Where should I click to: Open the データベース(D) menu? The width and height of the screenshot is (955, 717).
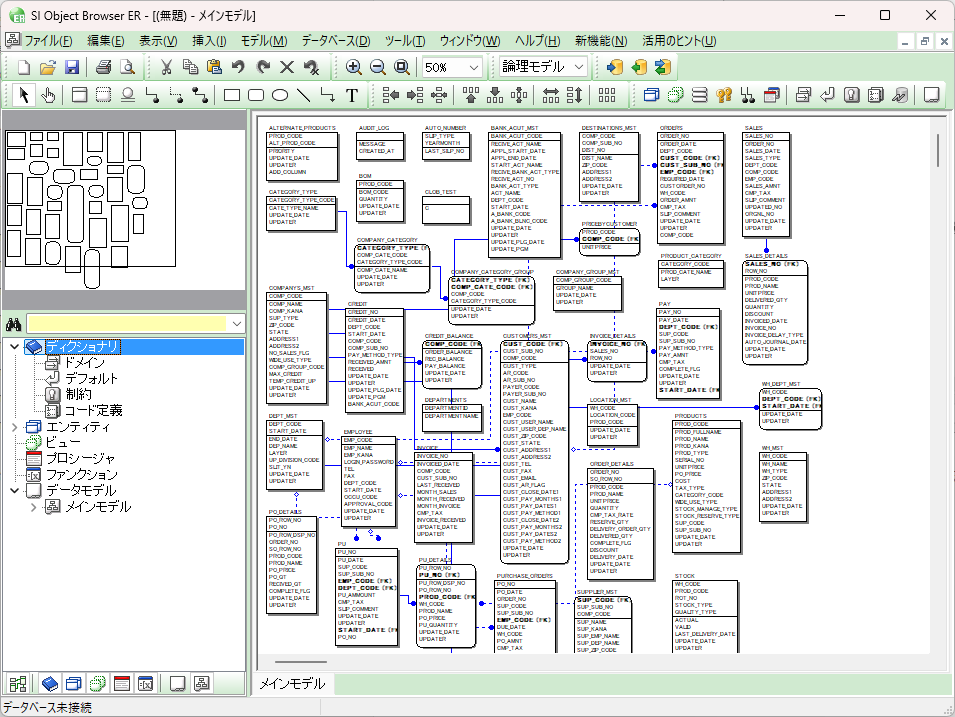[336, 41]
